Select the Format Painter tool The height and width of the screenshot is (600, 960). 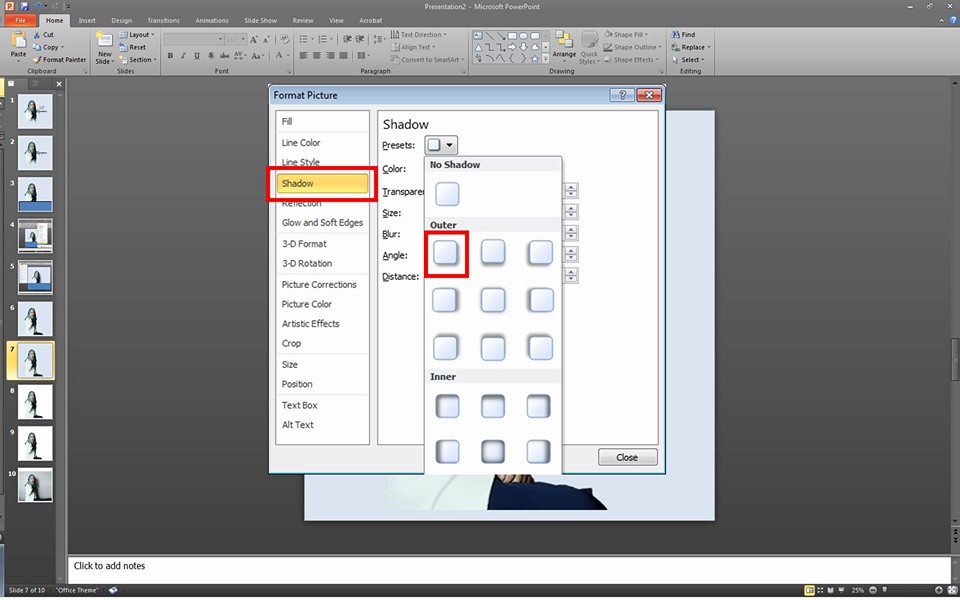[x=63, y=60]
